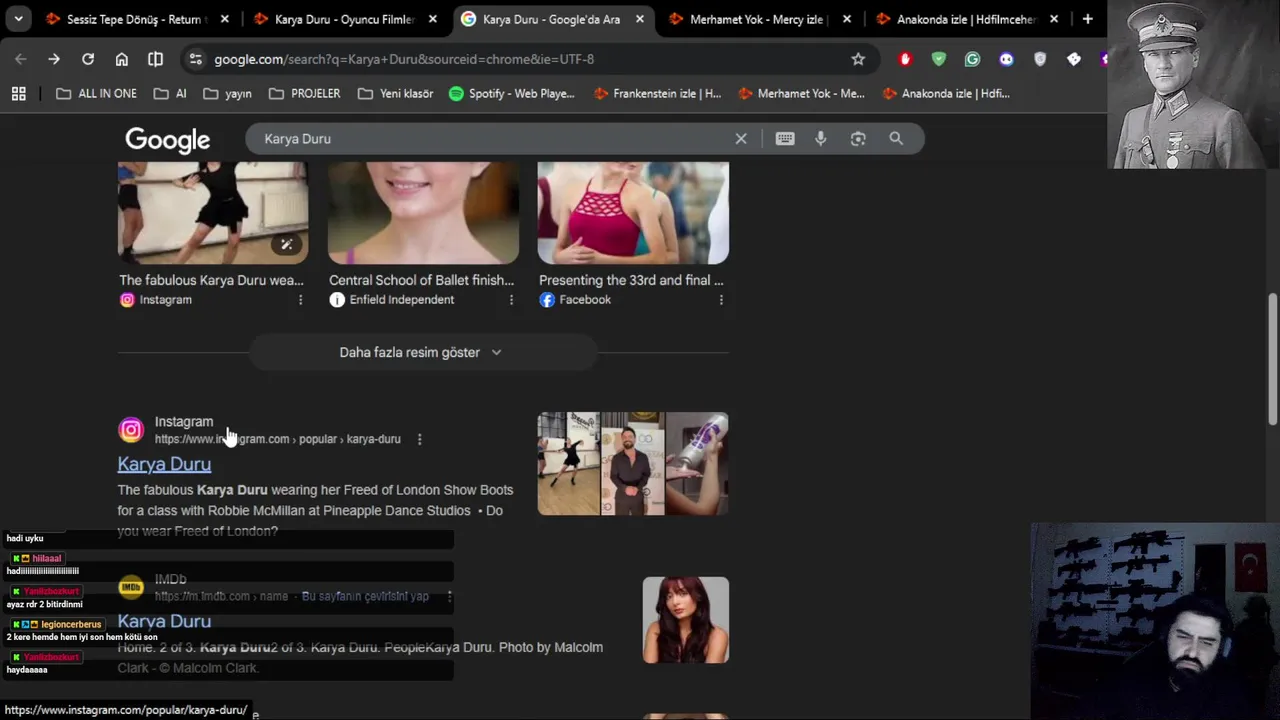The height and width of the screenshot is (720, 1280).
Task: Click the Instagram favicon next to result
Action: 131,430
